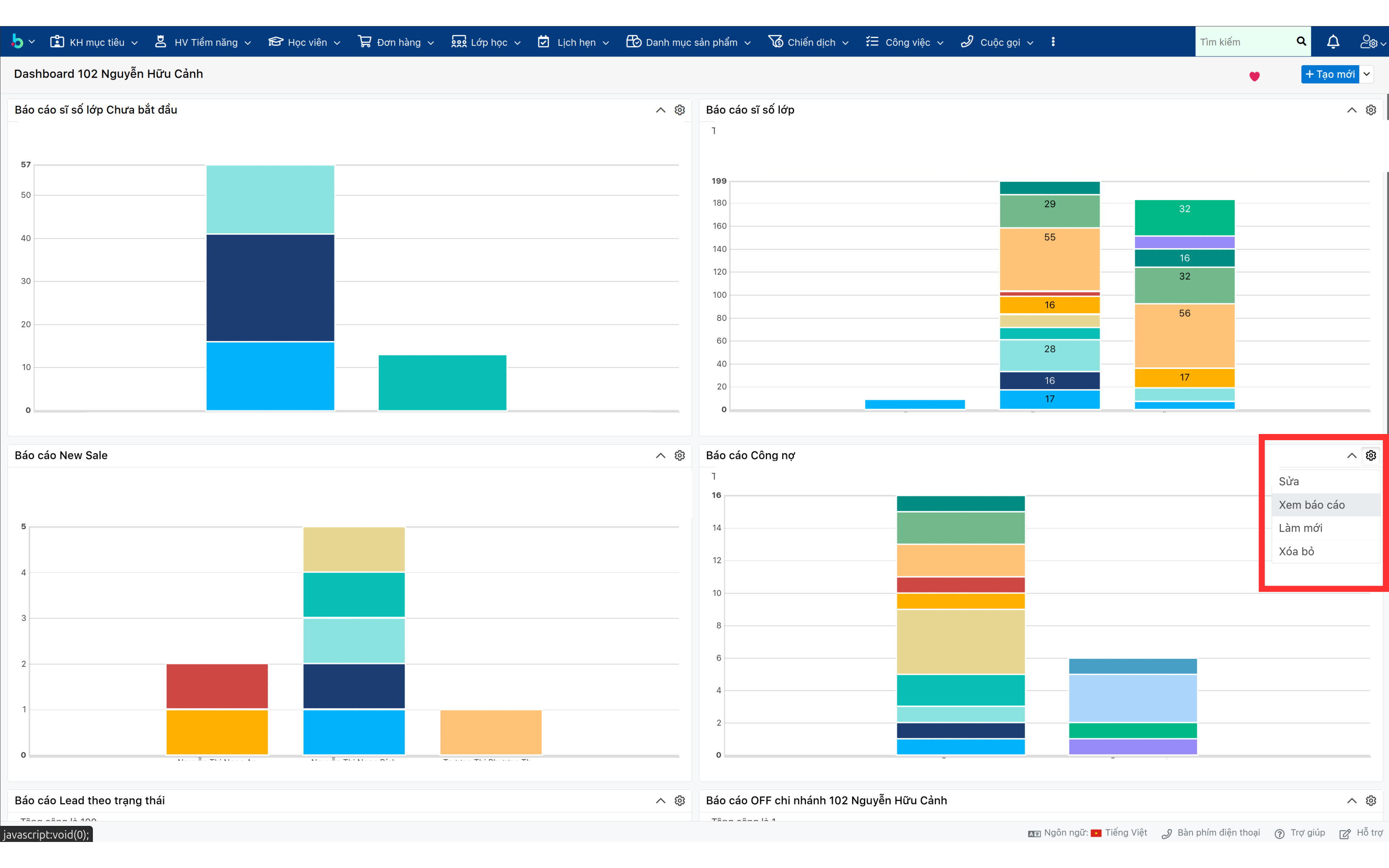This screenshot has width=1389, height=868.
Task: Collapse the Báo cáo Công nợ panel
Action: (1352, 455)
